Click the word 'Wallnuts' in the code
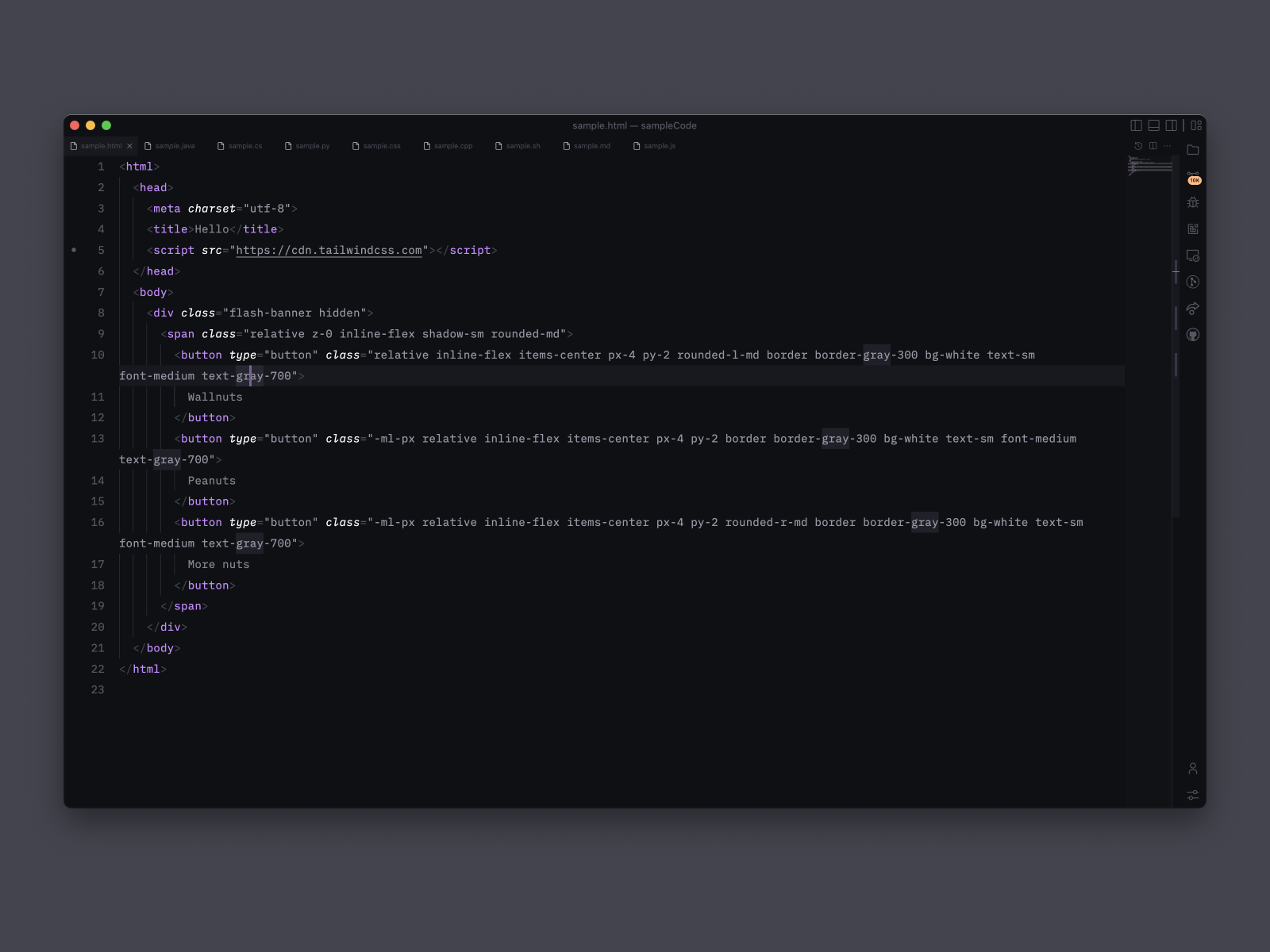This screenshot has width=1270, height=952. pos(215,397)
